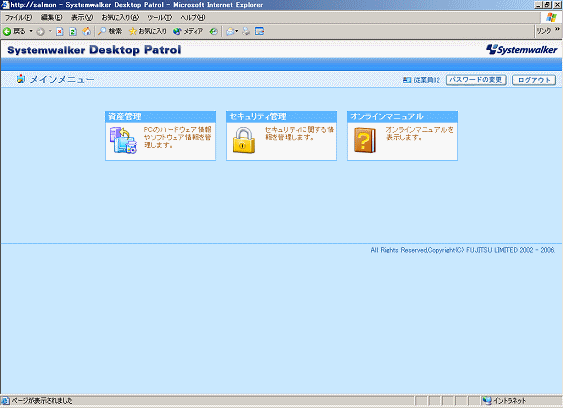Expand the リンク links bar chevron
The height and width of the screenshot is (408, 563).
(557, 29)
